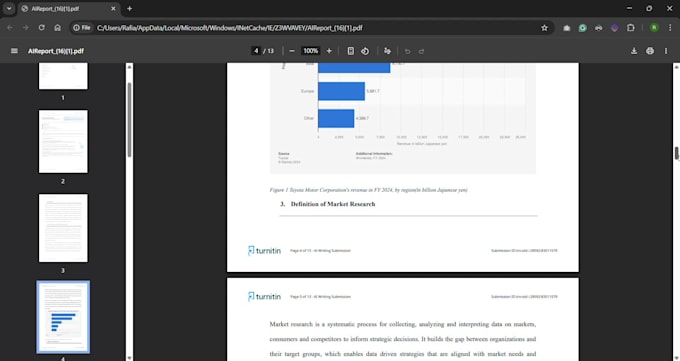Image resolution: width=680 pixels, height=361 pixels.
Task: Click the turnitin logo on page 4 footer
Action: click(x=264, y=251)
